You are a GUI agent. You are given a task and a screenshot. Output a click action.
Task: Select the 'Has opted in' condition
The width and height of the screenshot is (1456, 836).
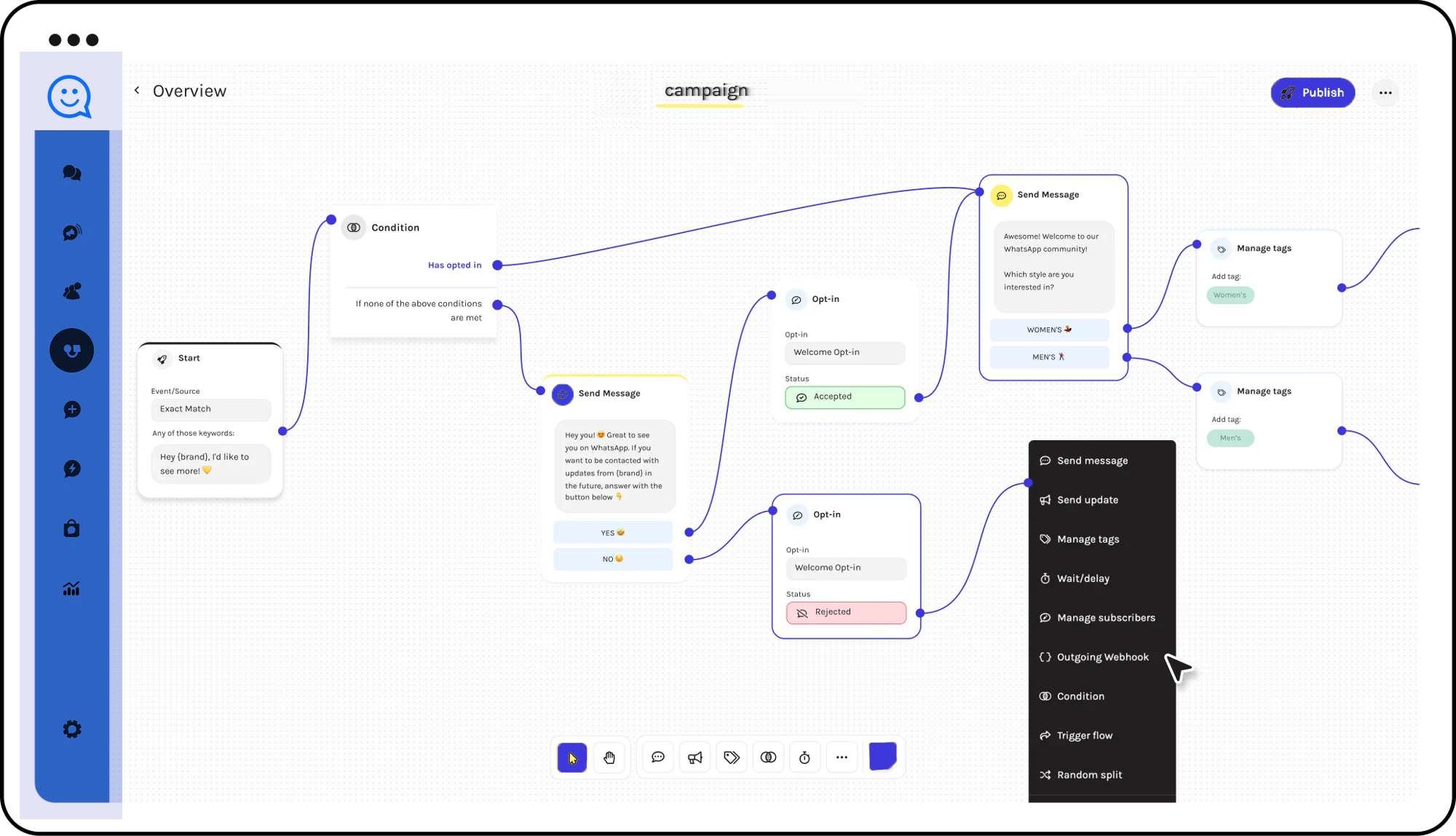(x=455, y=265)
